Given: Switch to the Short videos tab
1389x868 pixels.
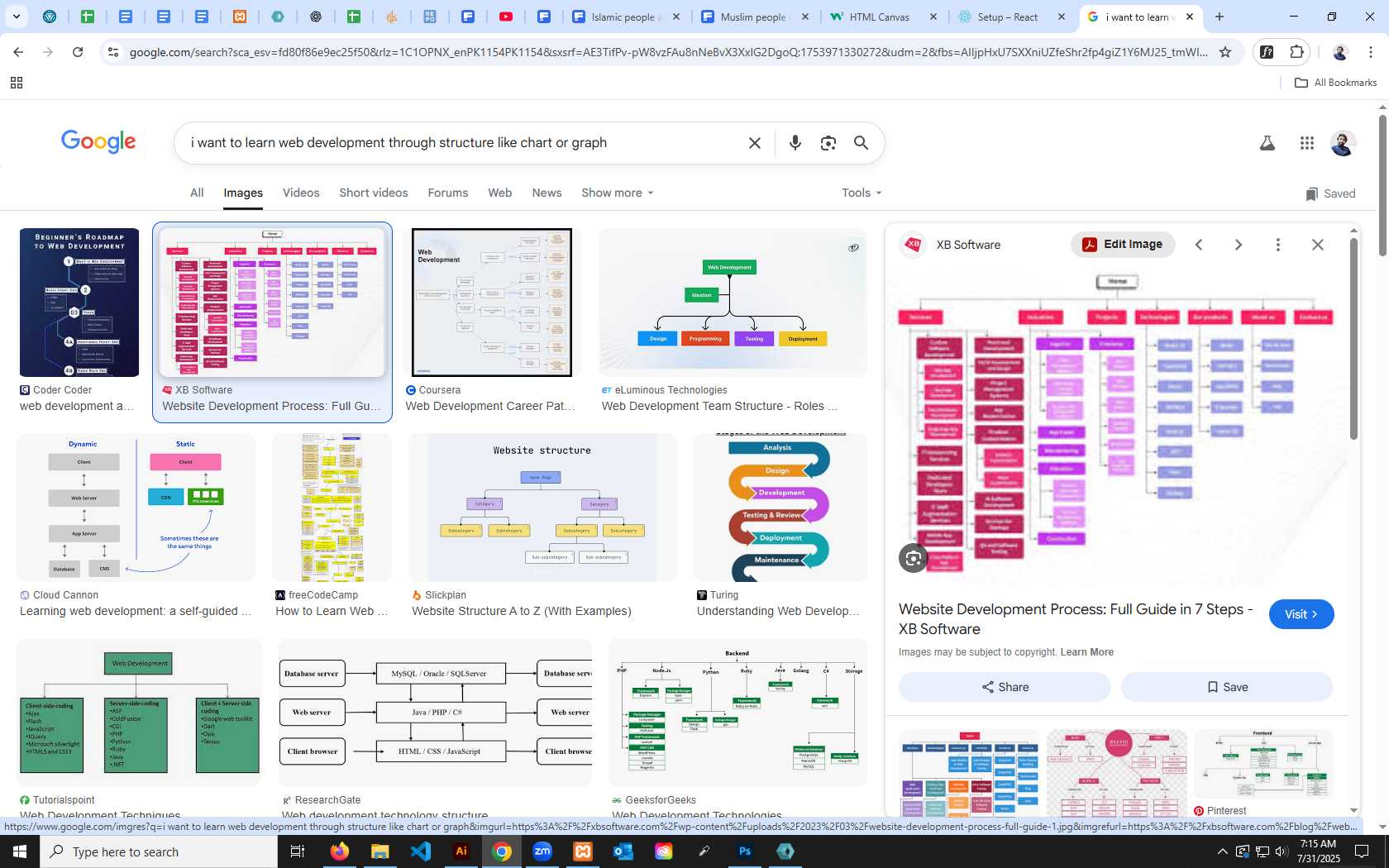Looking at the screenshot, I should click(x=374, y=193).
